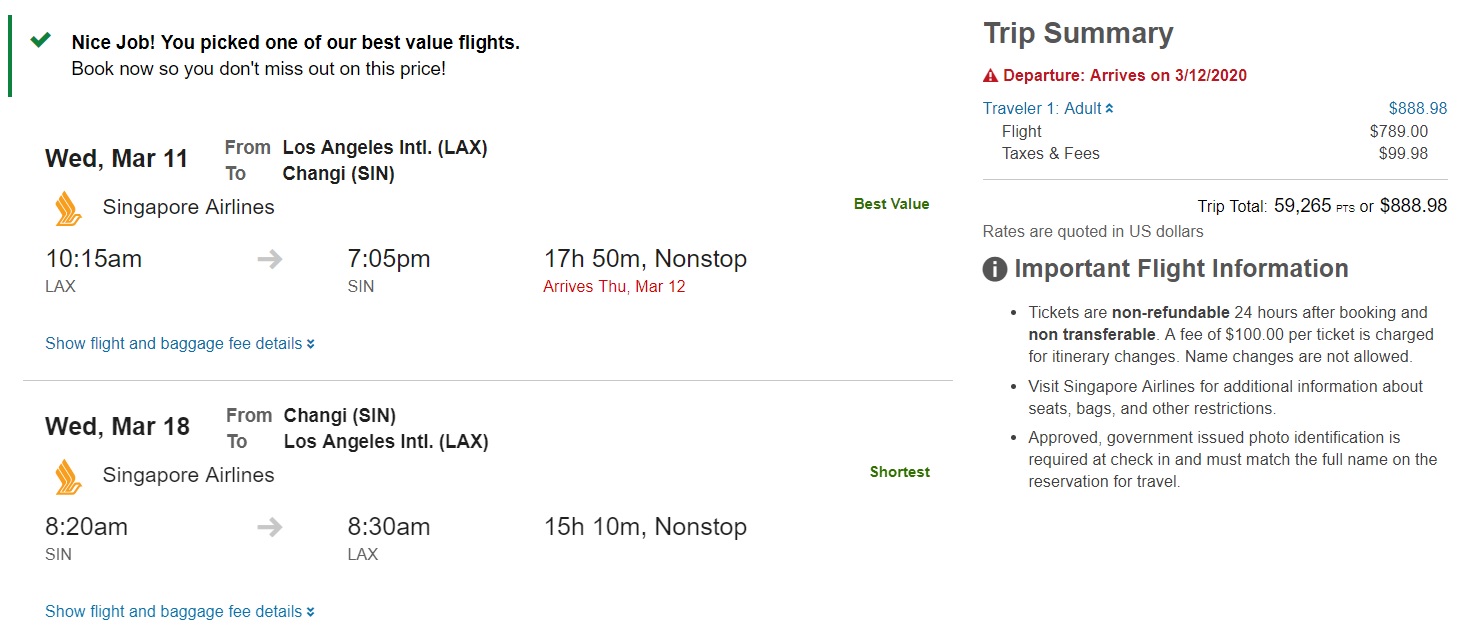The width and height of the screenshot is (1459, 627).
Task: Expand flight and baggage fee details for Mar 11
Action: 180,344
